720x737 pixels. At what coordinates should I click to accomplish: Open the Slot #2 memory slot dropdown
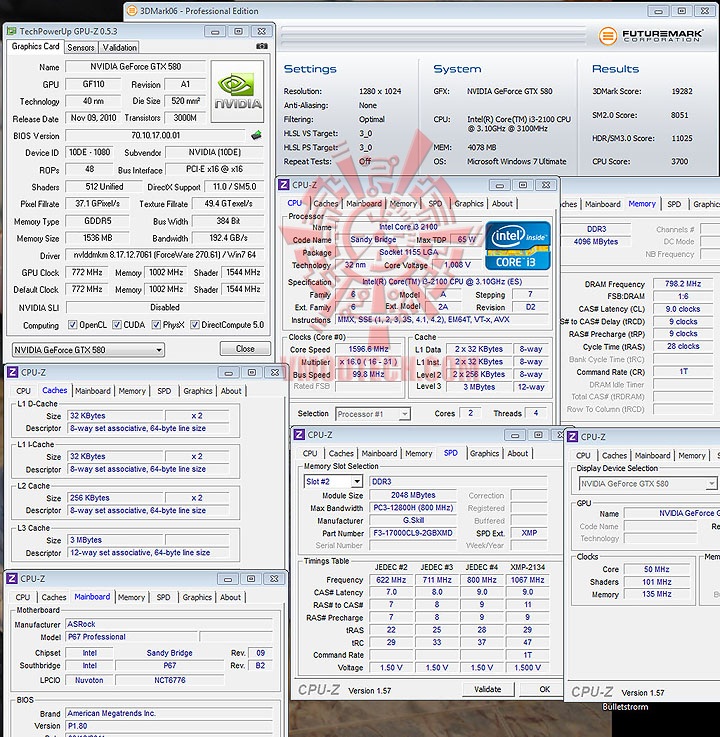click(333, 481)
